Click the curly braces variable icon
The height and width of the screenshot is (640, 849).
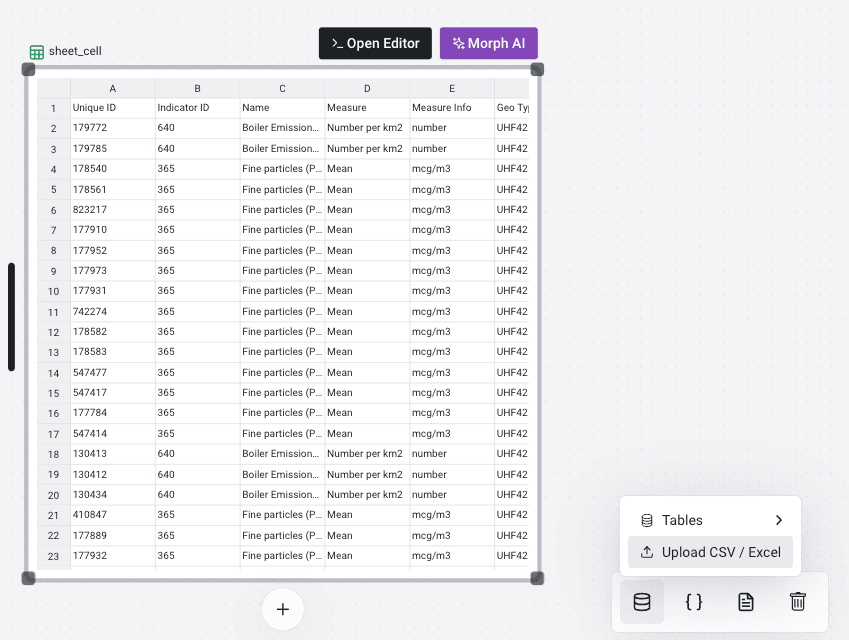coord(693,602)
